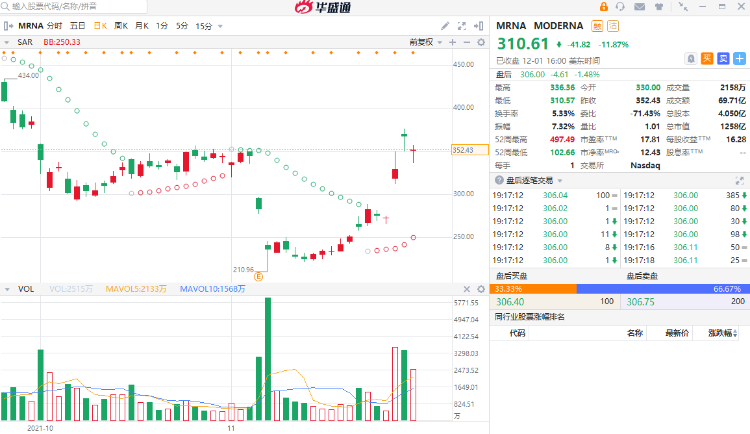Open VOL indicator dropdown arrow

(7, 289)
